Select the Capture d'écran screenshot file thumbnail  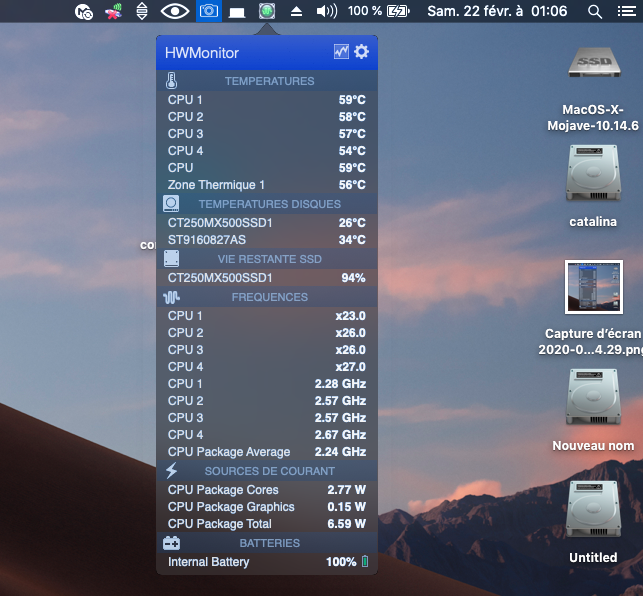click(594, 287)
